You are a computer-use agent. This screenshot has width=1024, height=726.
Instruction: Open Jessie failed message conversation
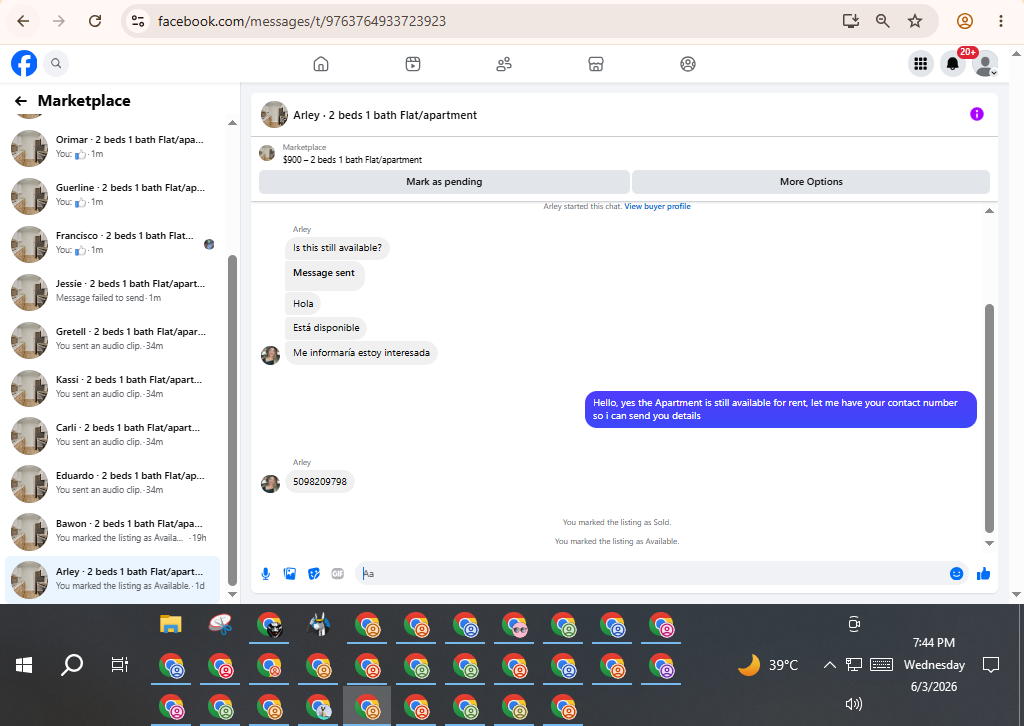coord(112,292)
